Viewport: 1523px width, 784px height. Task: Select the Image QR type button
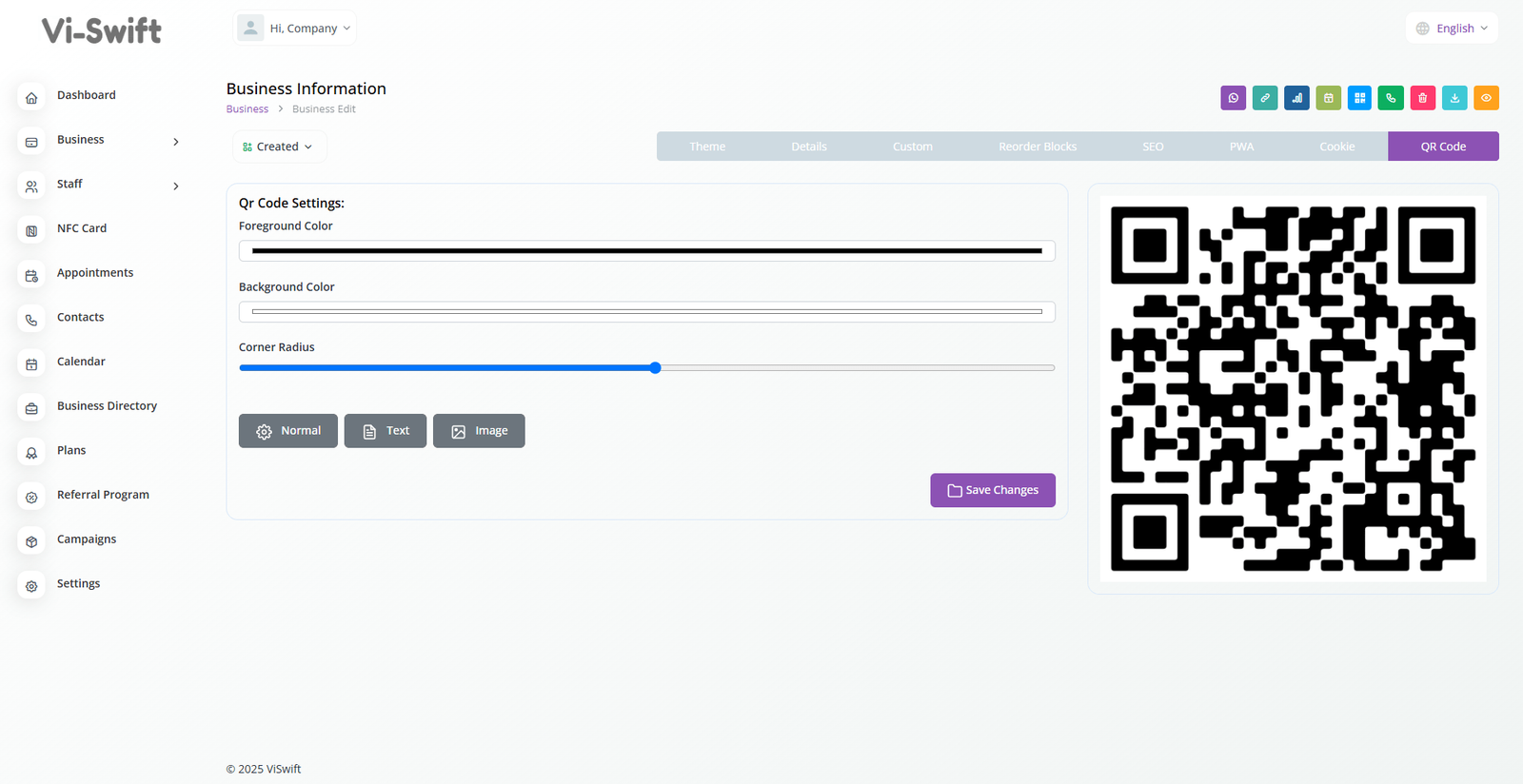click(479, 431)
